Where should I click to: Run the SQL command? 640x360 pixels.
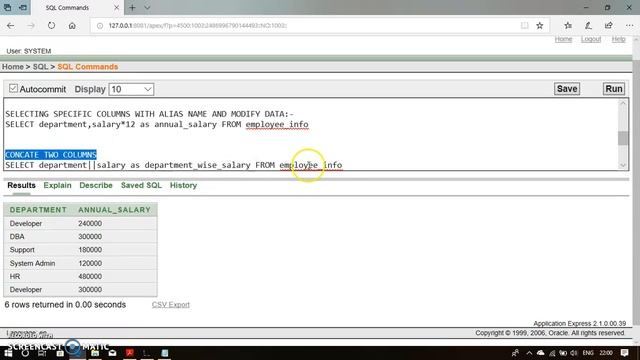coord(614,89)
